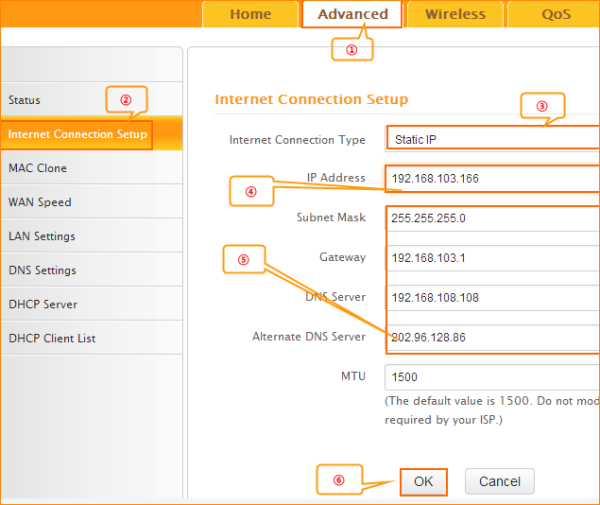Expand the Internet Connection Type dropdown
Image resolution: width=600 pixels, height=505 pixels.
click(x=492, y=139)
